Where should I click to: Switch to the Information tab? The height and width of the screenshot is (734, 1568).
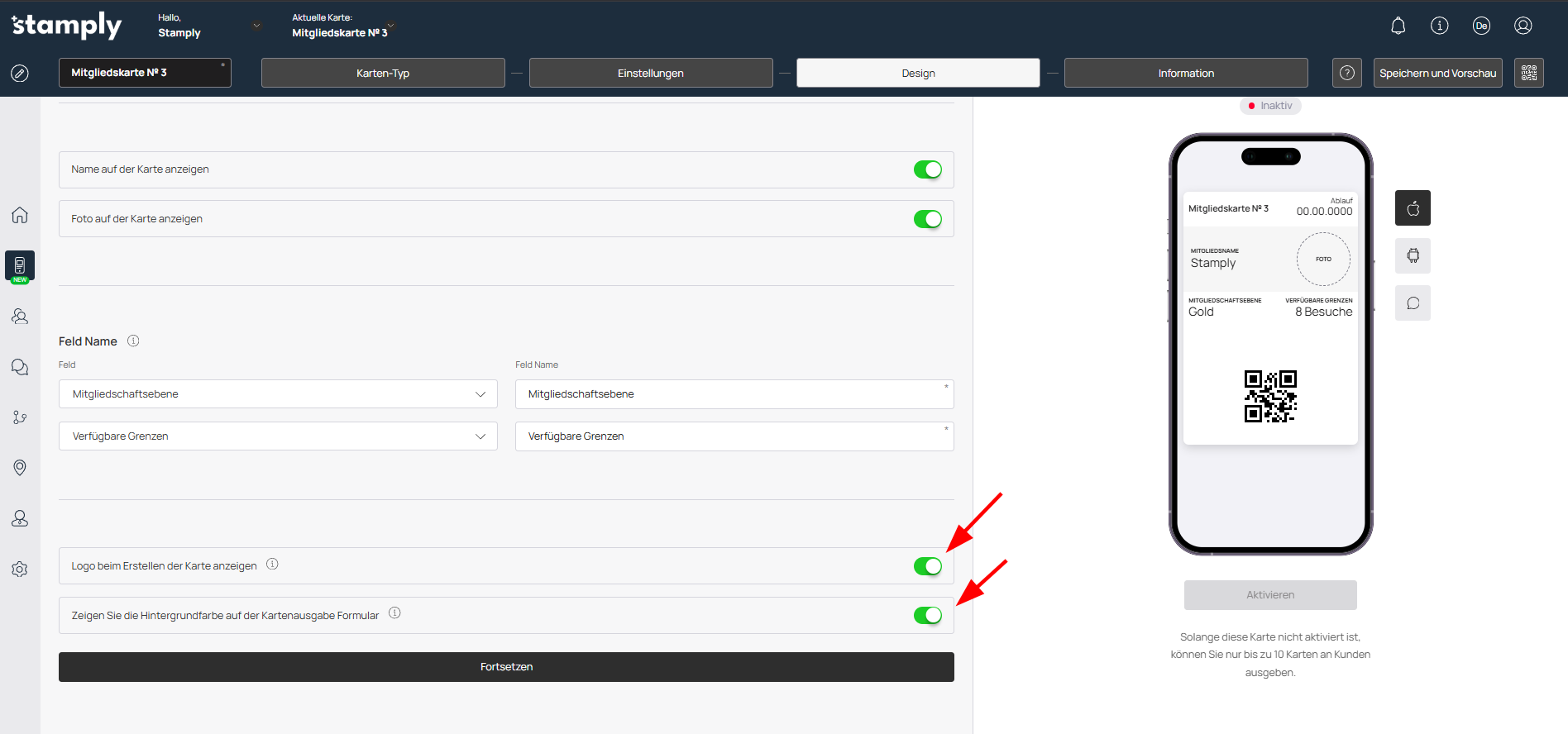click(1185, 73)
